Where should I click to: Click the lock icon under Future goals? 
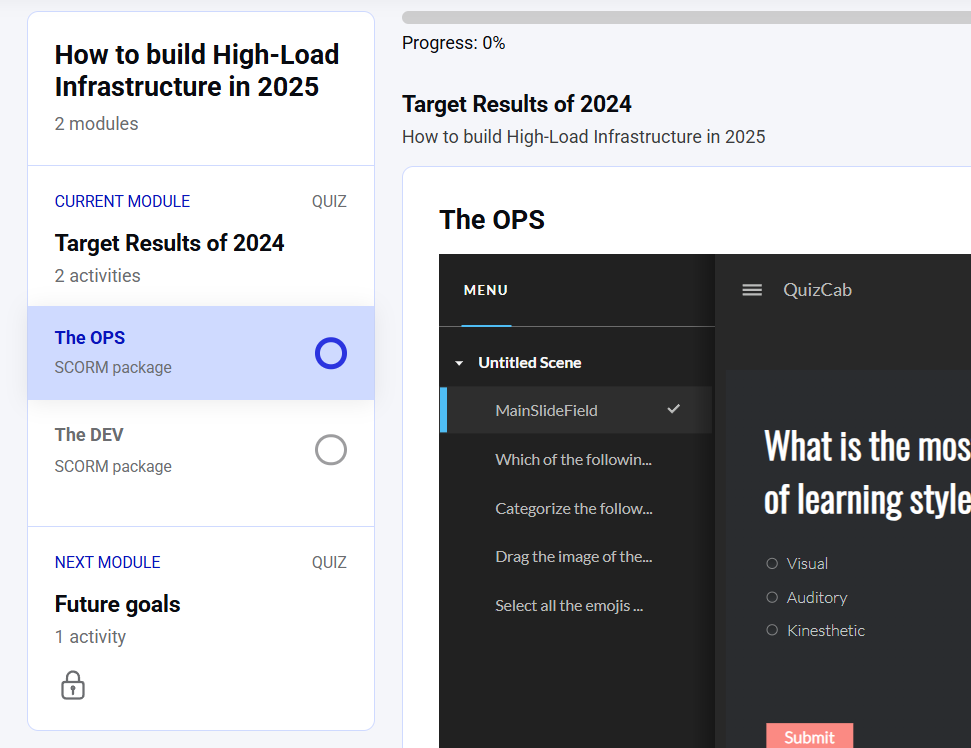73,685
